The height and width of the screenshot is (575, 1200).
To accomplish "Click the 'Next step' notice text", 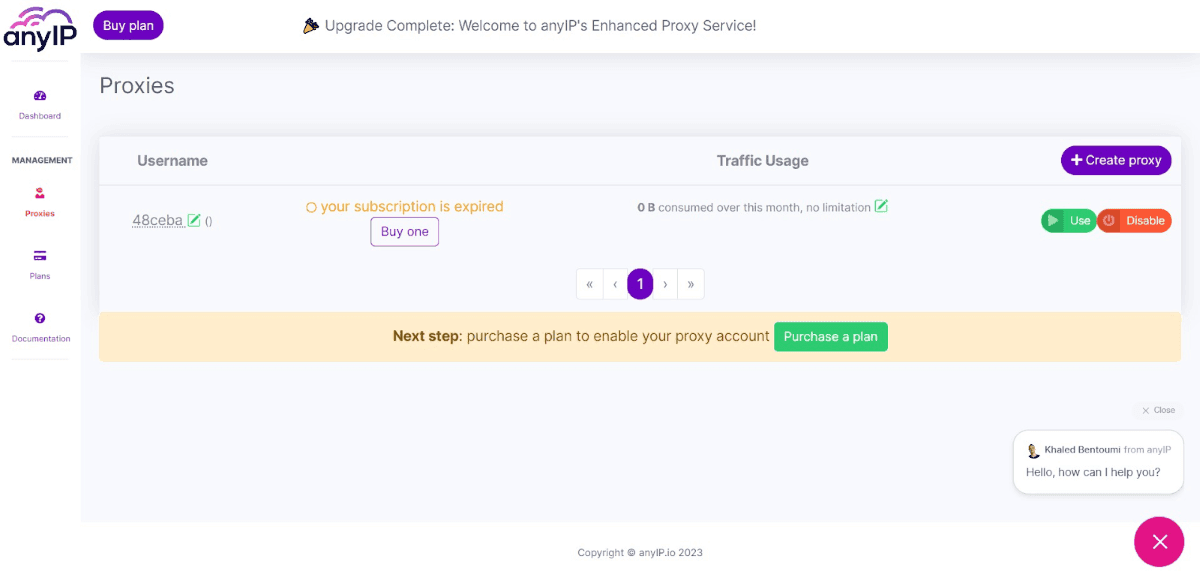I will point(581,337).
